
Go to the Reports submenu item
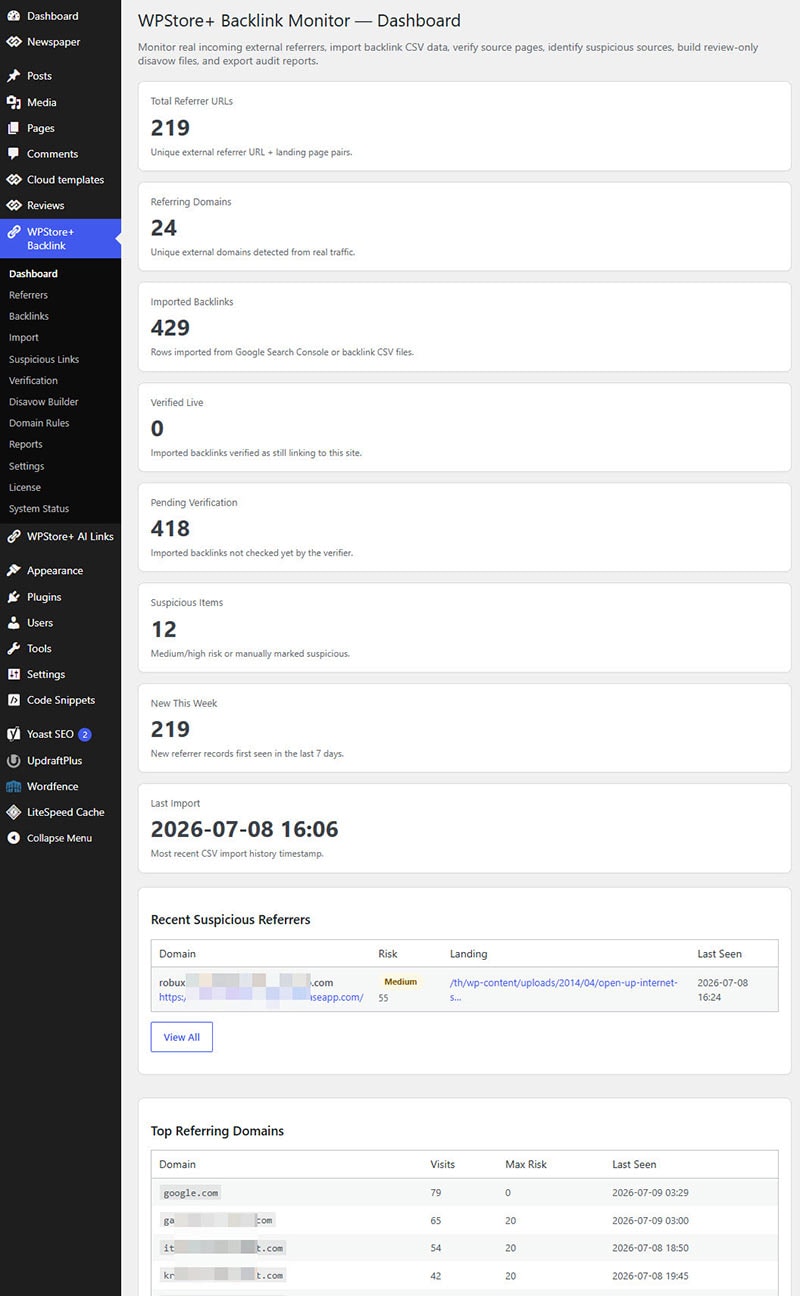(x=26, y=444)
